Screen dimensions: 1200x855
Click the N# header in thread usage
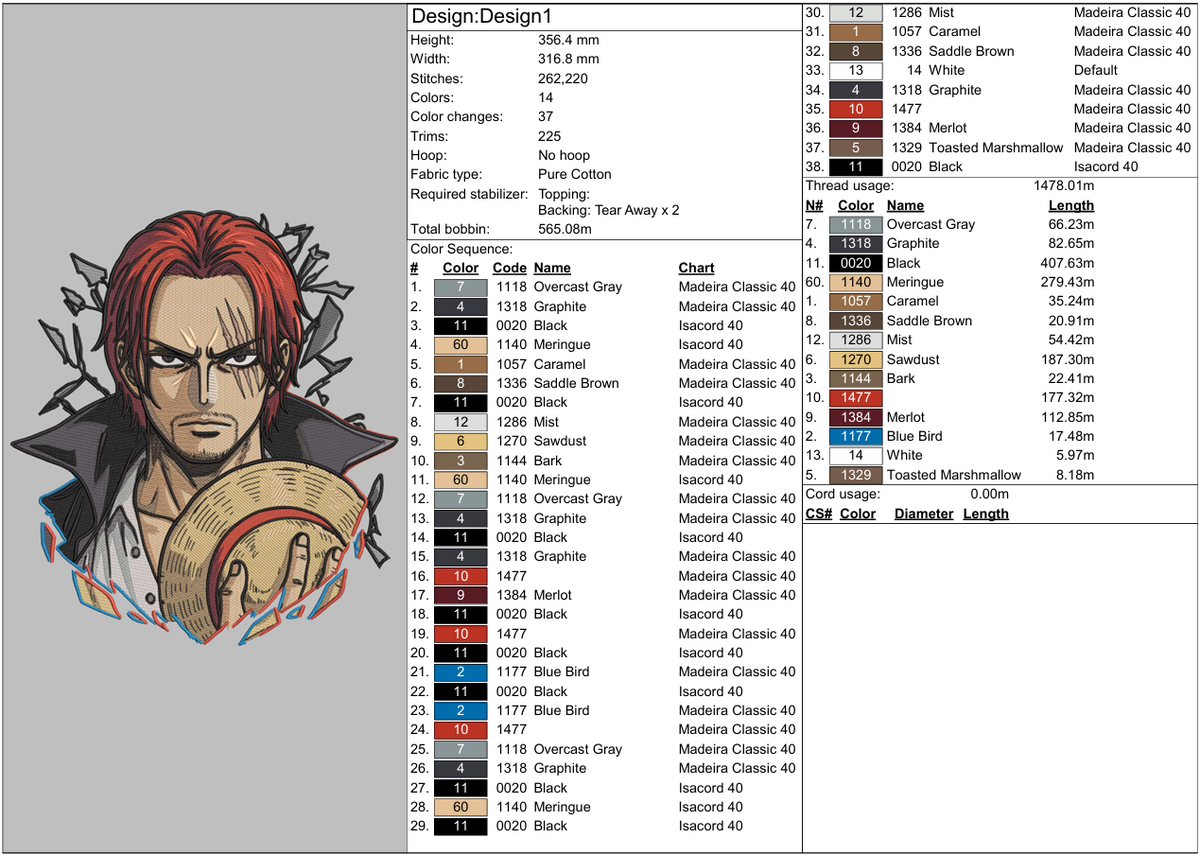[814, 205]
